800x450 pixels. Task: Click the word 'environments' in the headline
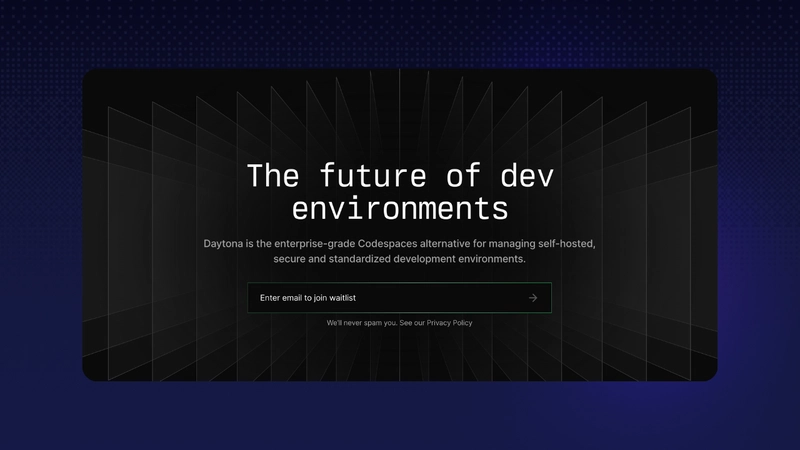[400, 209]
